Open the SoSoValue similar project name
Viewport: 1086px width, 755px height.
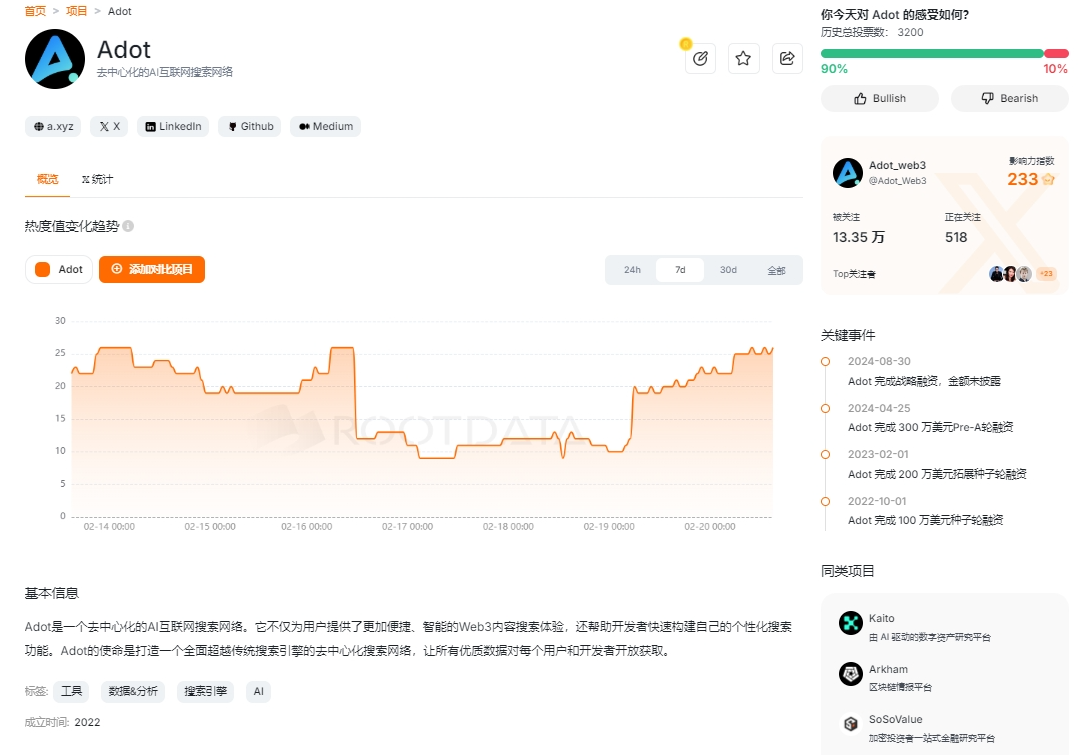click(x=896, y=720)
